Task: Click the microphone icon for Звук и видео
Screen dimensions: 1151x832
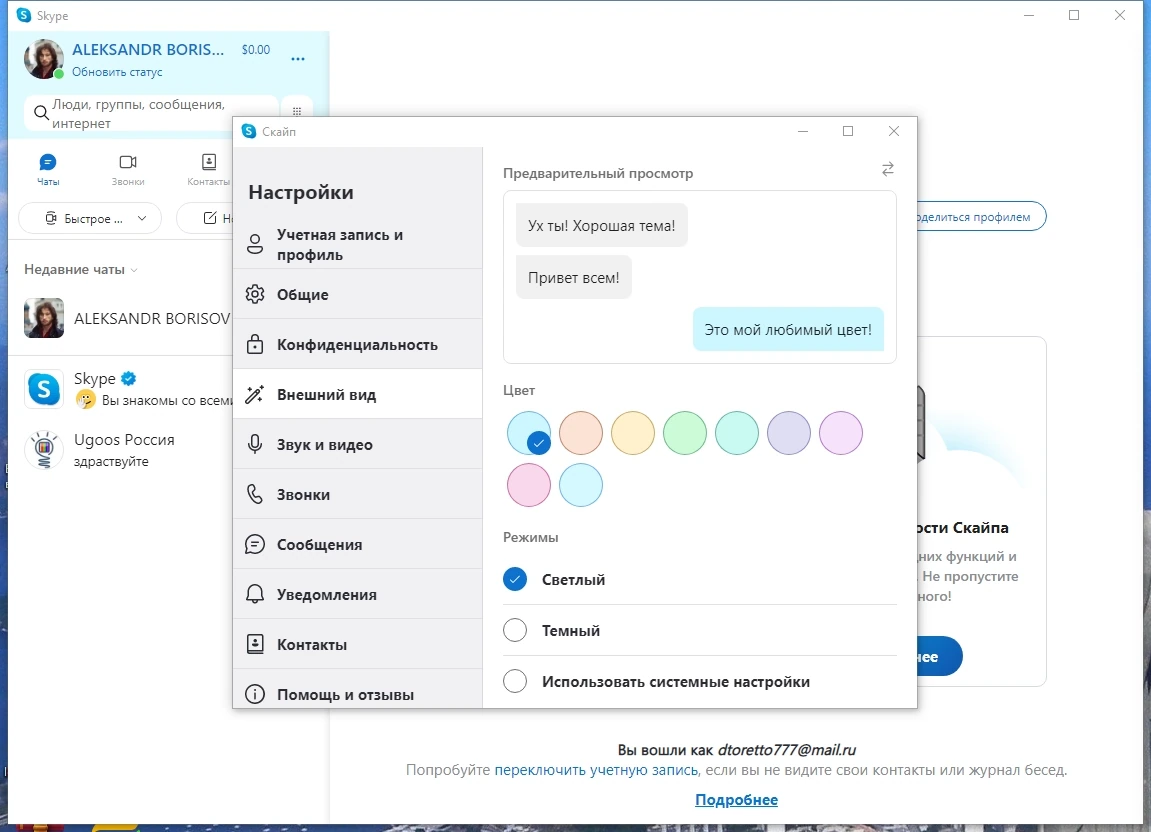Action: (x=255, y=444)
